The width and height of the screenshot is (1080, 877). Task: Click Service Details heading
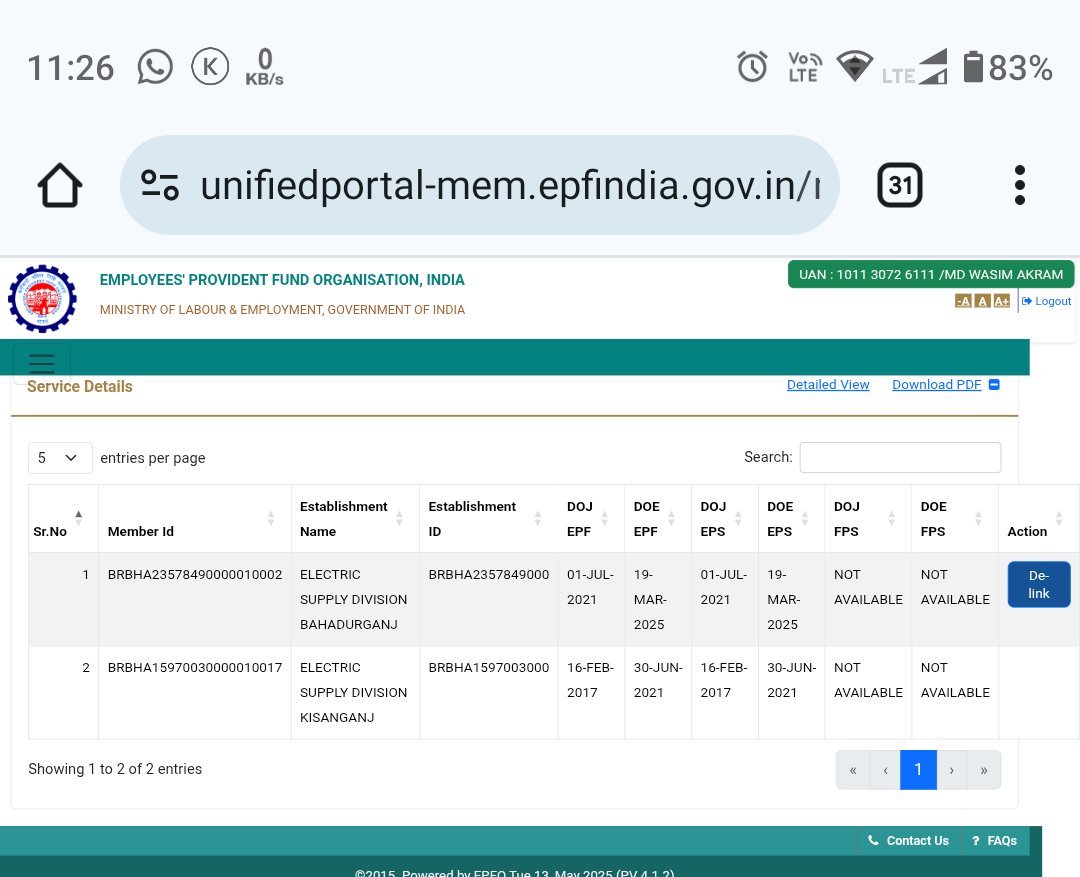click(80, 386)
